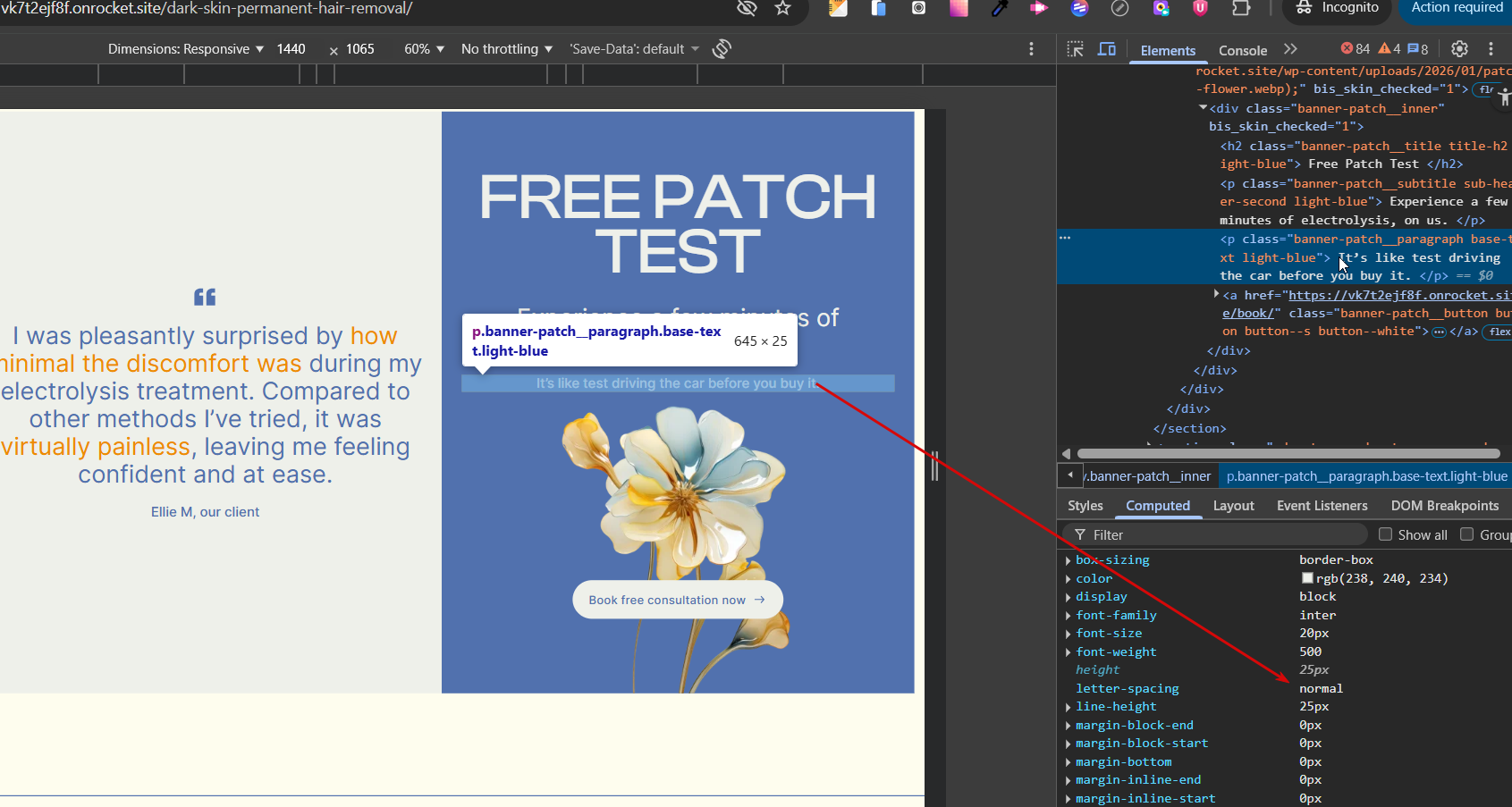1512x807 pixels.
Task: Click the Book free consultation now button
Action: coord(677,600)
